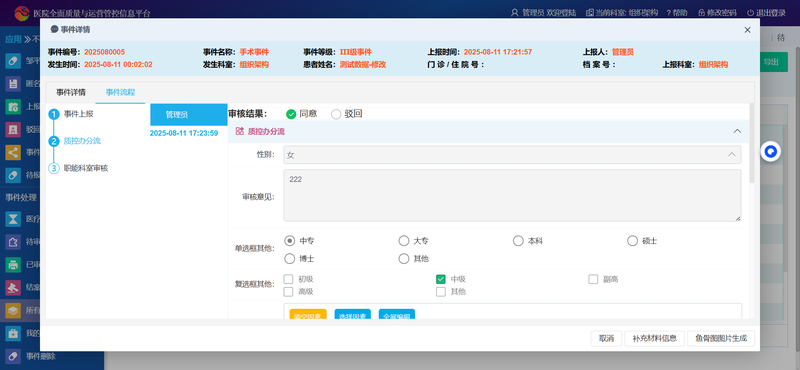Uncheck the 中级 checkbox
This screenshot has width=800, height=370.
[441, 279]
